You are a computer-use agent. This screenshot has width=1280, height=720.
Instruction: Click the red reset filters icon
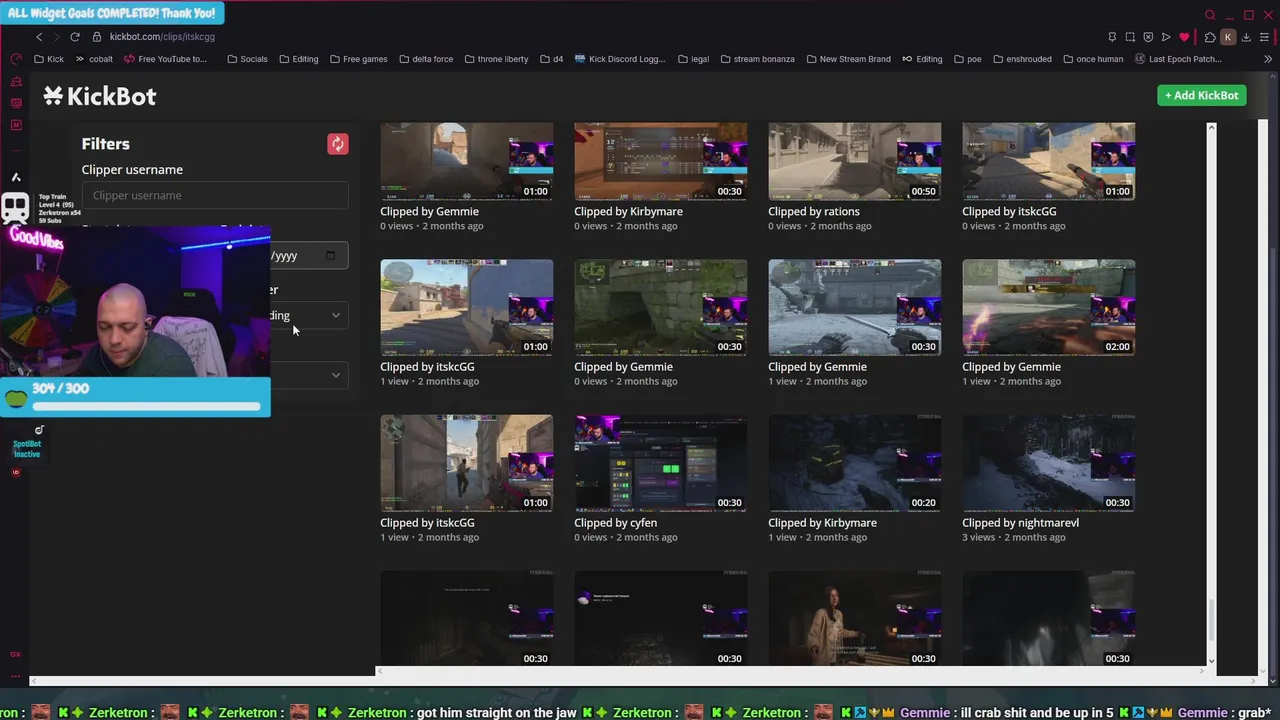338,144
